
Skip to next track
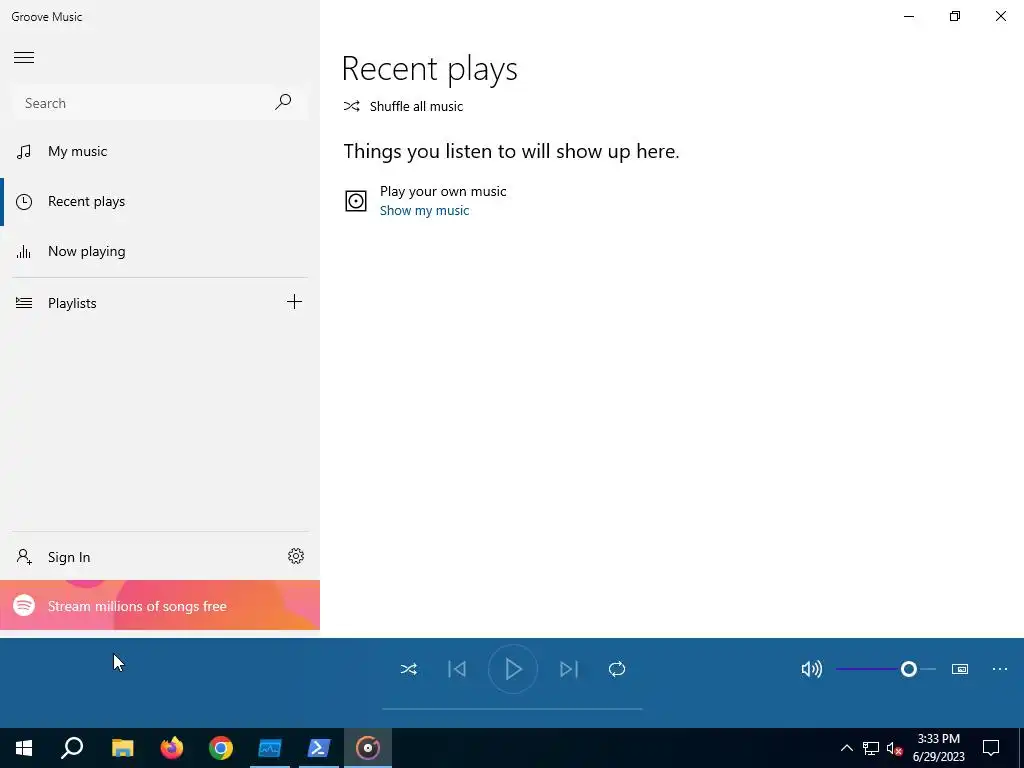569,669
